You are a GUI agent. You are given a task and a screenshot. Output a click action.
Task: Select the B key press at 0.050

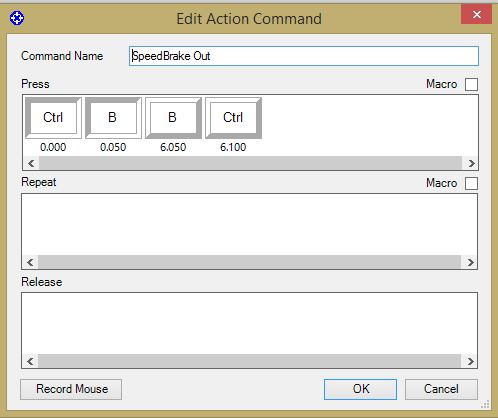tap(113, 118)
